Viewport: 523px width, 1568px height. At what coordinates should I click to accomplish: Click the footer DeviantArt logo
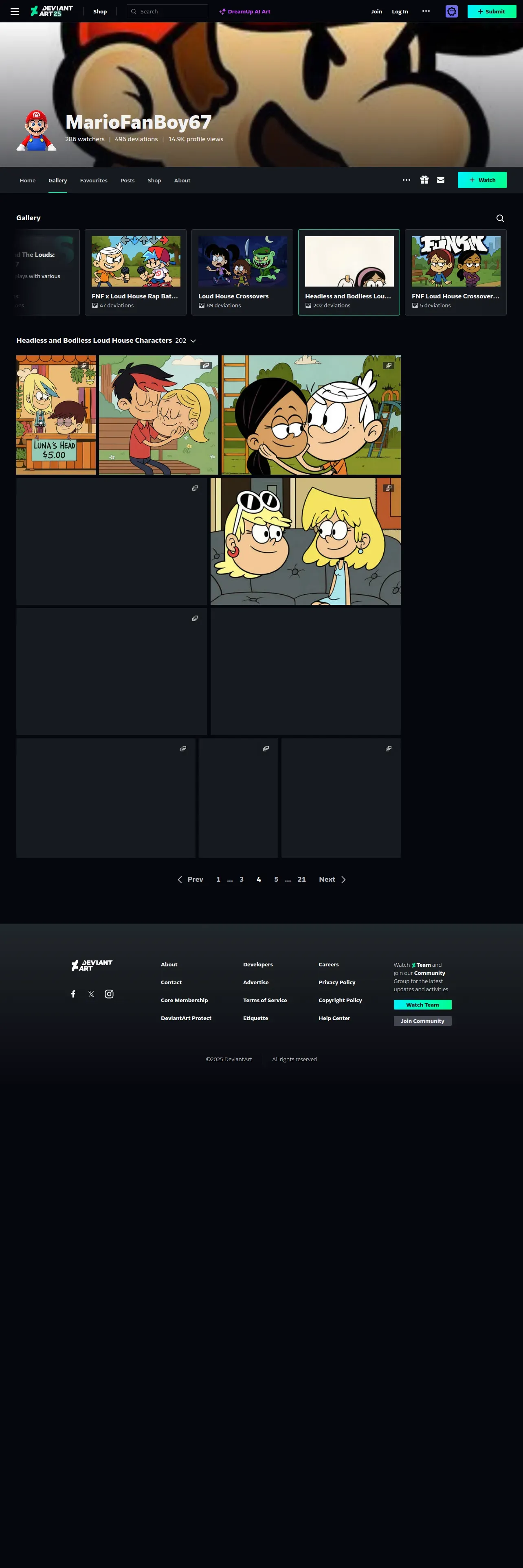click(x=92, y=965)
